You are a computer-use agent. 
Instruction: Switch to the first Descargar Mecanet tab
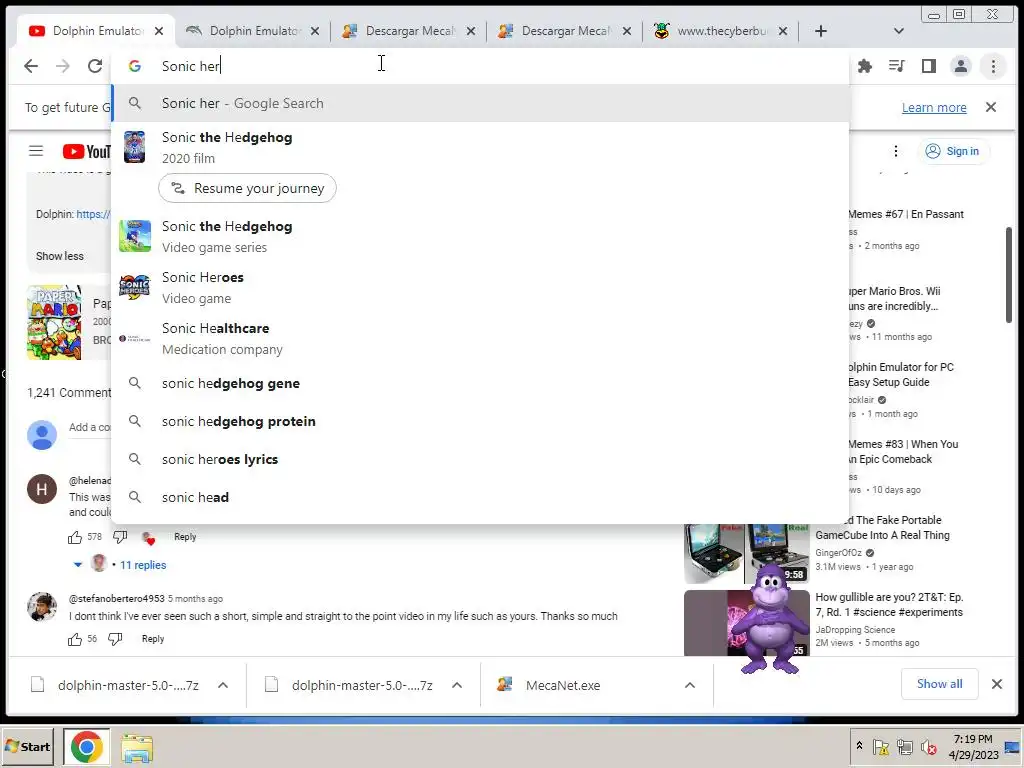[x=408, y=31]
